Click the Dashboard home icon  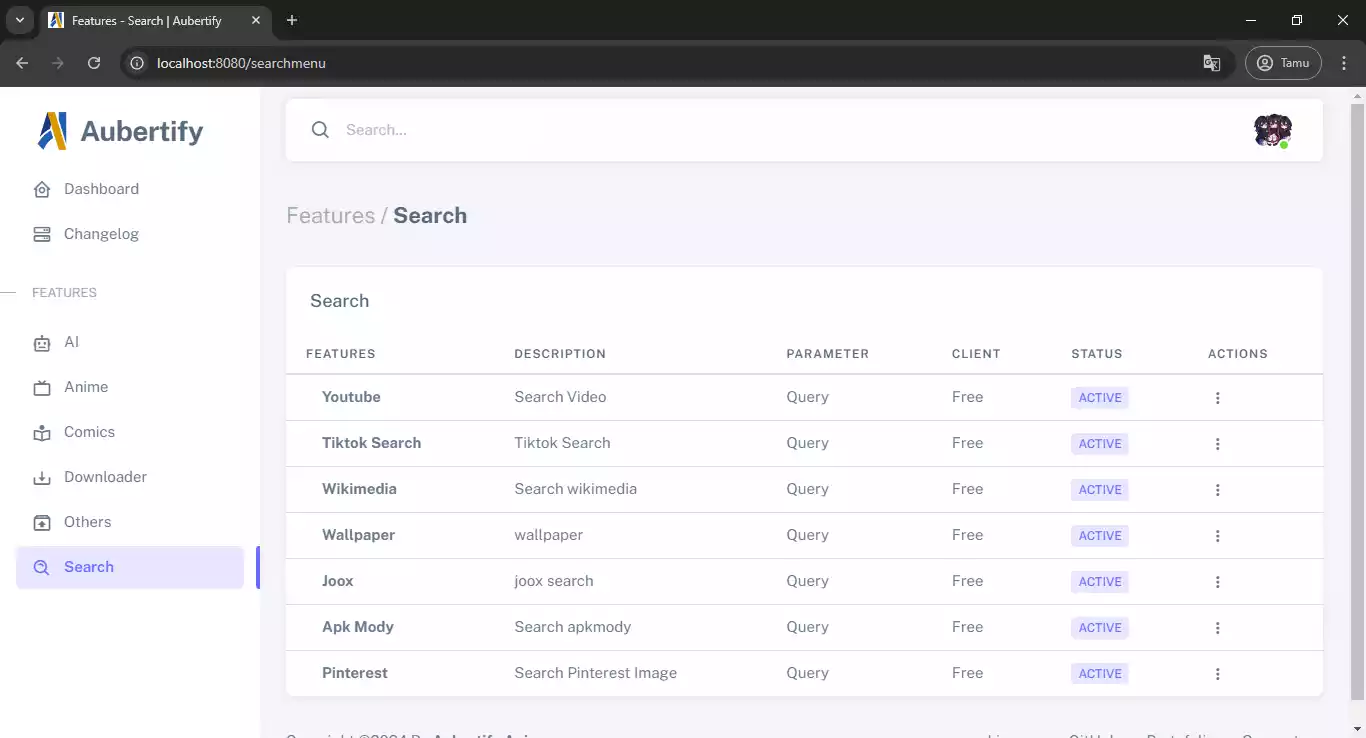click(x=42, y=189)
